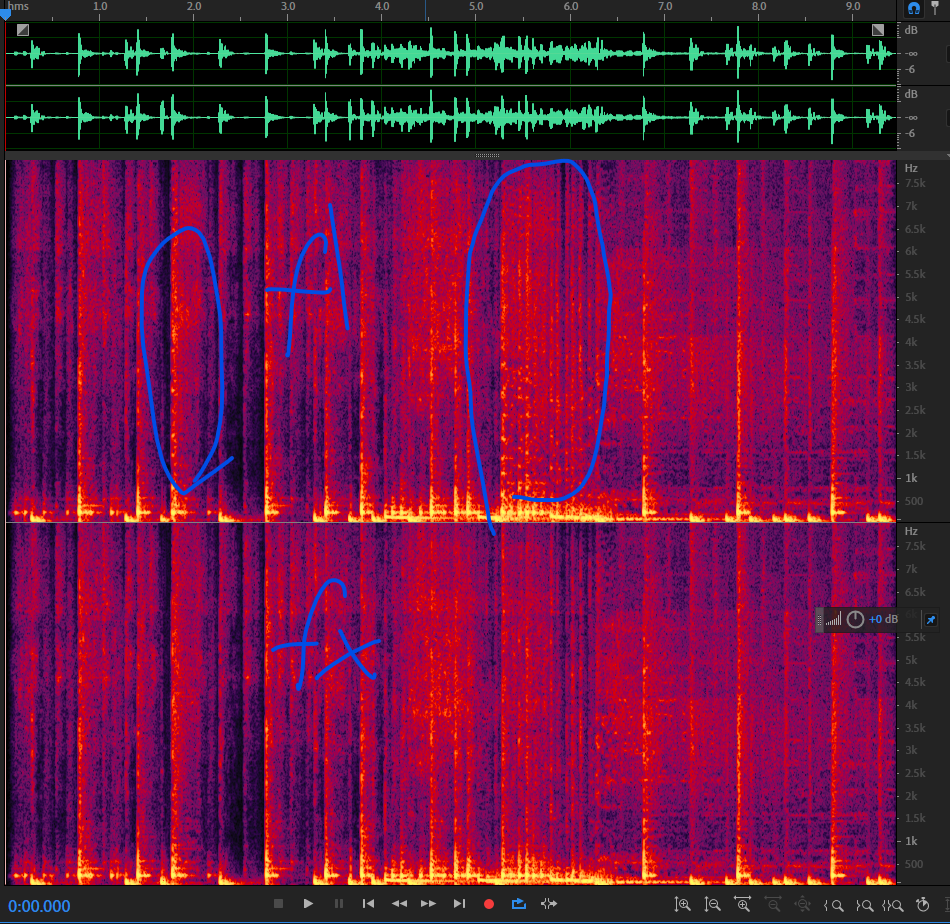This screenshot has width=950, height=924.
Task: Click the Stop playback button
Action: tap(279, 904)
